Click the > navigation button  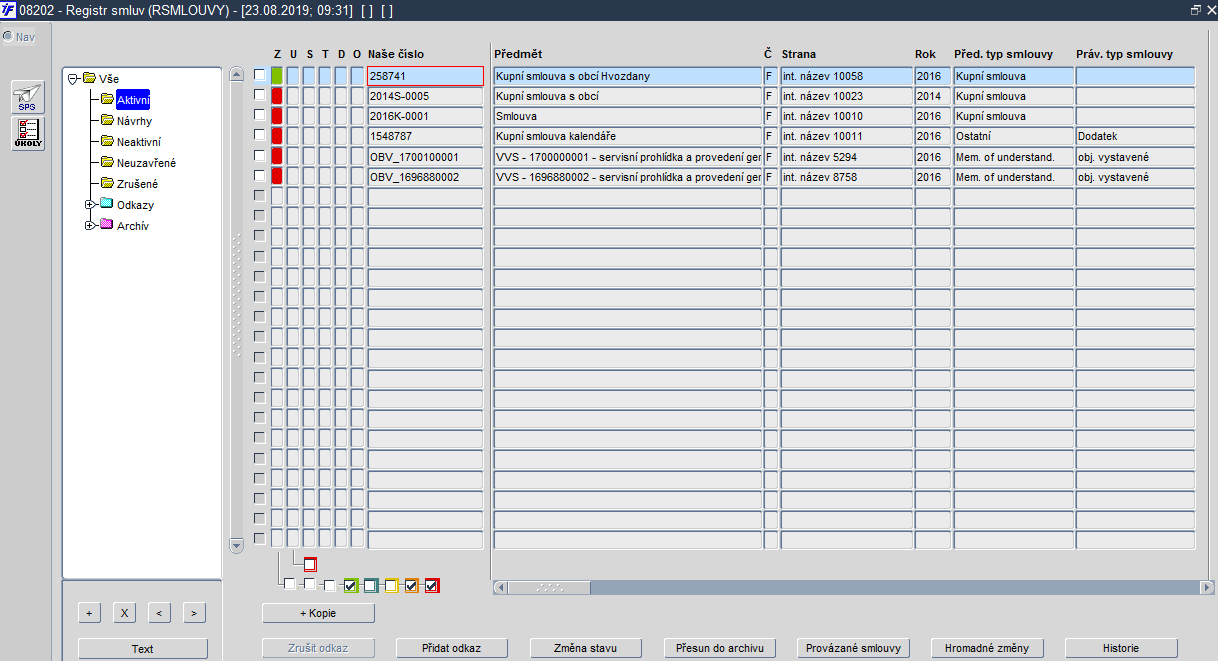(x=194, y=612)
